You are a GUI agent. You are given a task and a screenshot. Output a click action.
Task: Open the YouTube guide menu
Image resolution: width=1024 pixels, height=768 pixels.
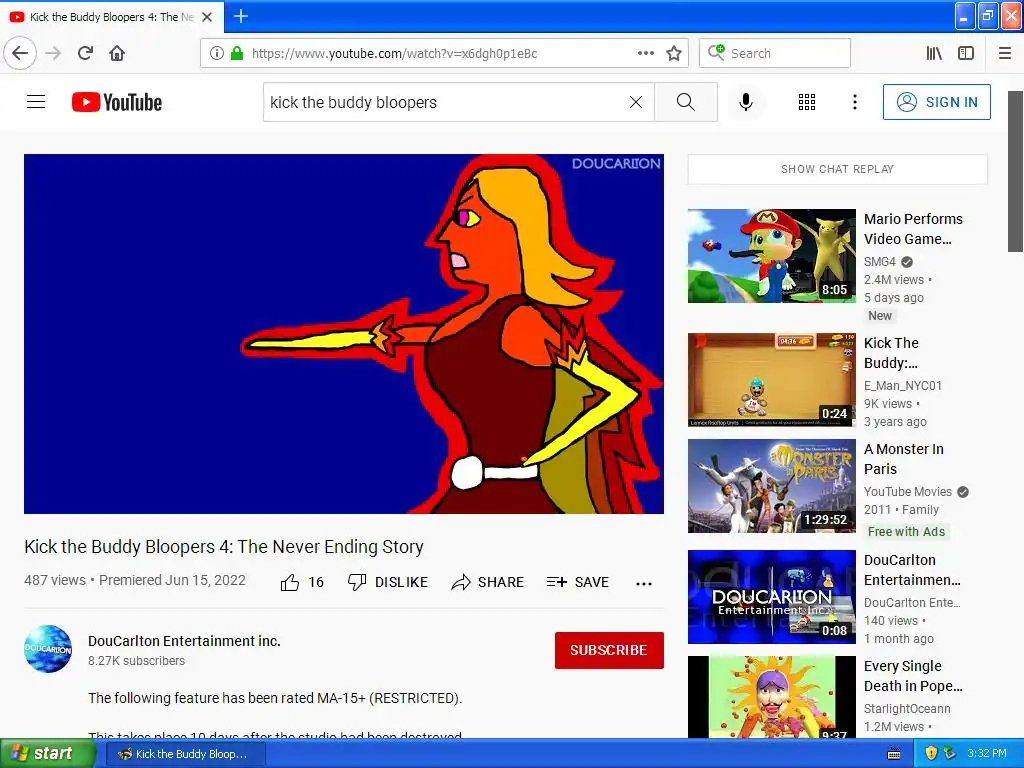point(36,102)
